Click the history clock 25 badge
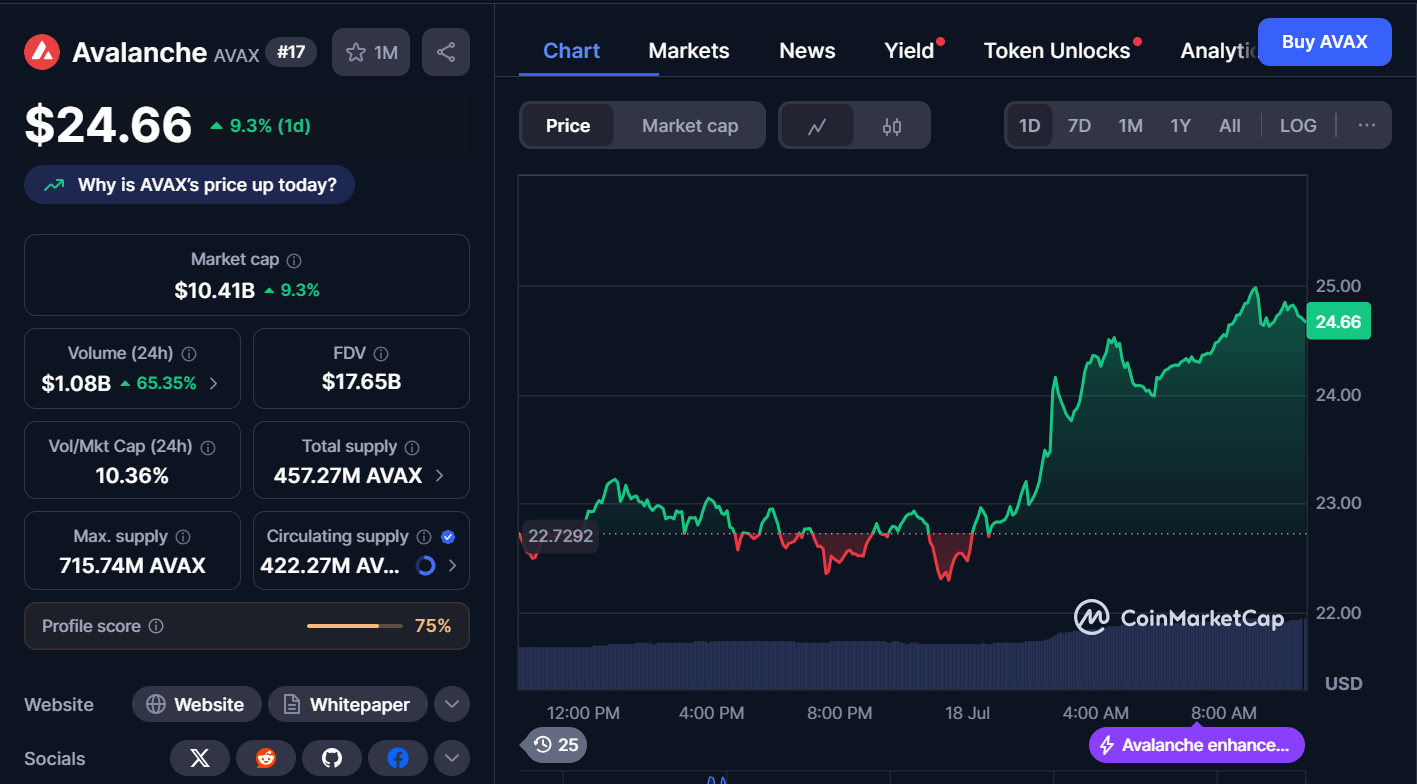1417x784 pixels. pyautogui.click(x=556, y=744)
